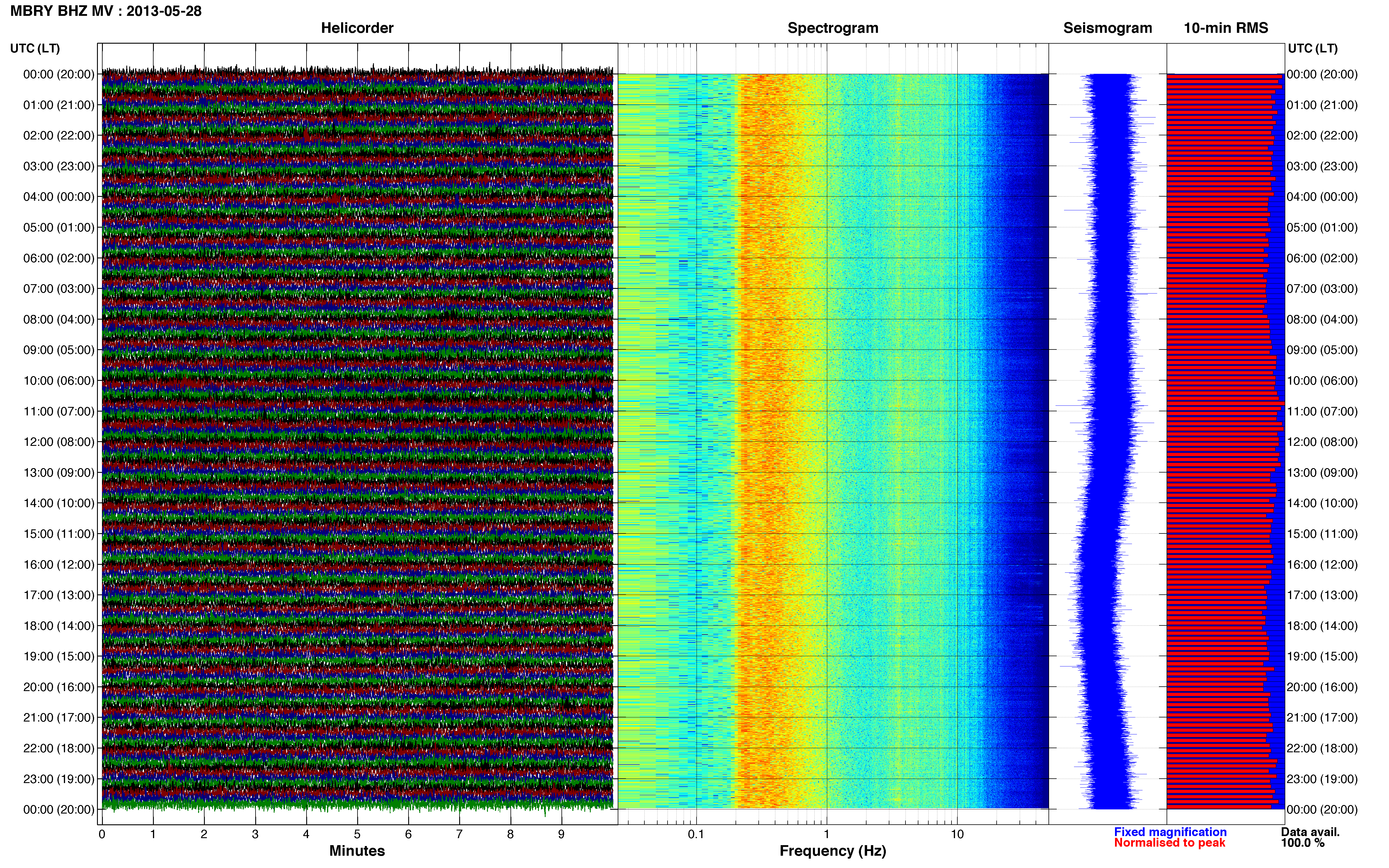Click "06:00 (02:00)" label beside the helicorder
The width and height of the screenshot is (1389, 868).
pyautogui.click(x=59, y=258)
